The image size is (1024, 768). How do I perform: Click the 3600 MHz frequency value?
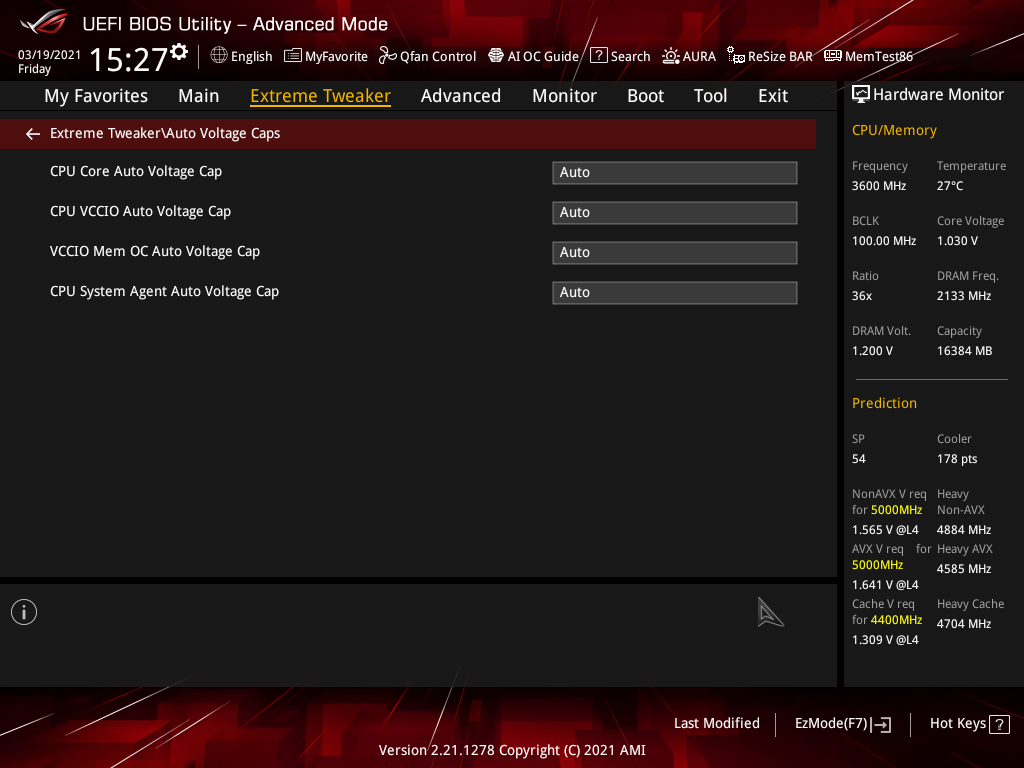point(879,186)
